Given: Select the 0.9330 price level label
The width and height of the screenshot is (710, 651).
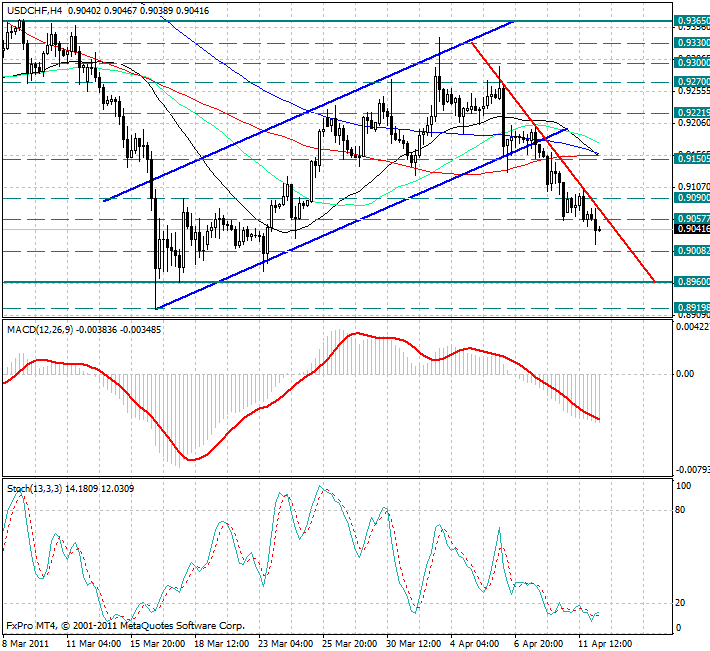Looking at the screenshot, I should click(692, 43).
